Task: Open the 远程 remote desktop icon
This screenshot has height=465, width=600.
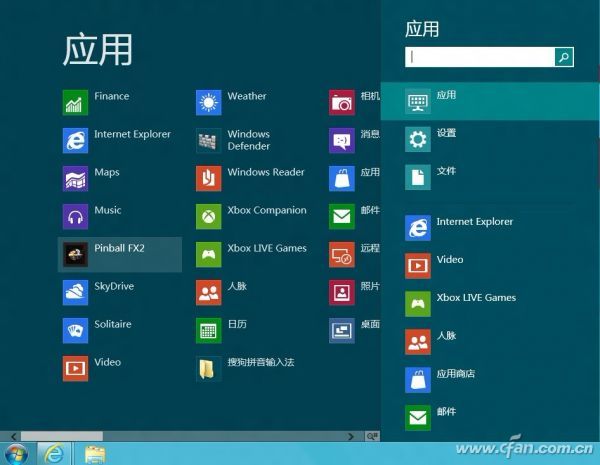Action: click(x=342, y=255)
